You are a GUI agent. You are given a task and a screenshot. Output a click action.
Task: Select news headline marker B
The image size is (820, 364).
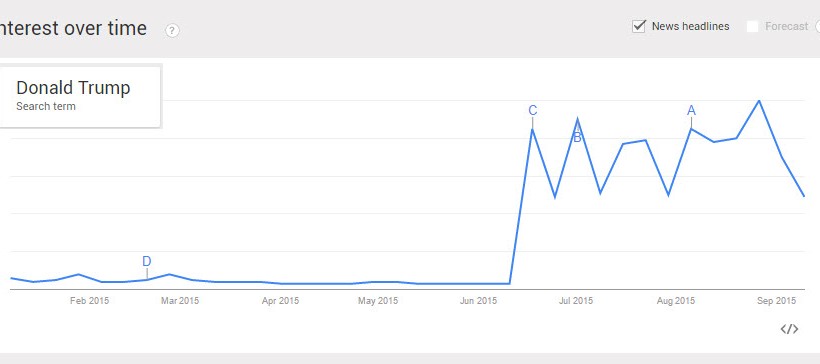[x=577, y=138]
